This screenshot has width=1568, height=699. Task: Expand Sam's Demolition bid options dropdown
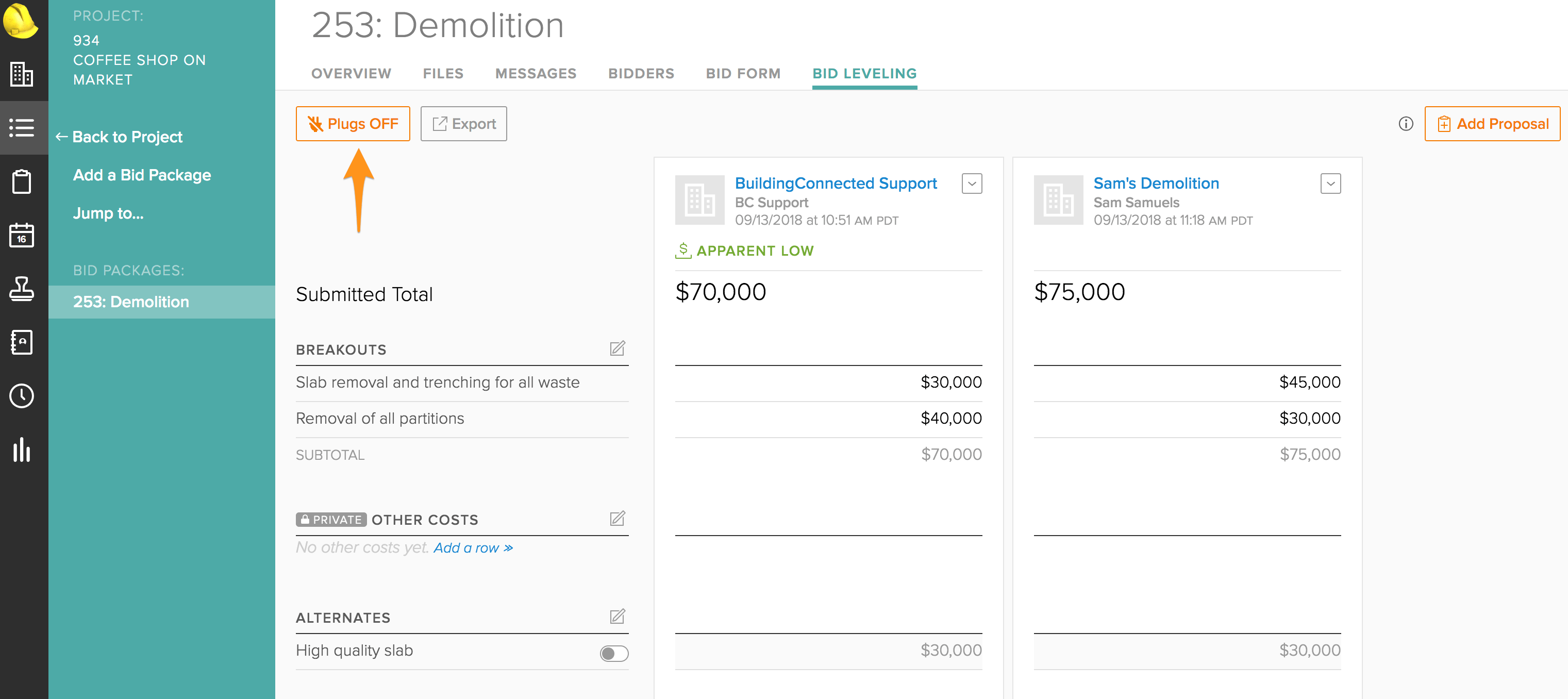[1330, 184]
